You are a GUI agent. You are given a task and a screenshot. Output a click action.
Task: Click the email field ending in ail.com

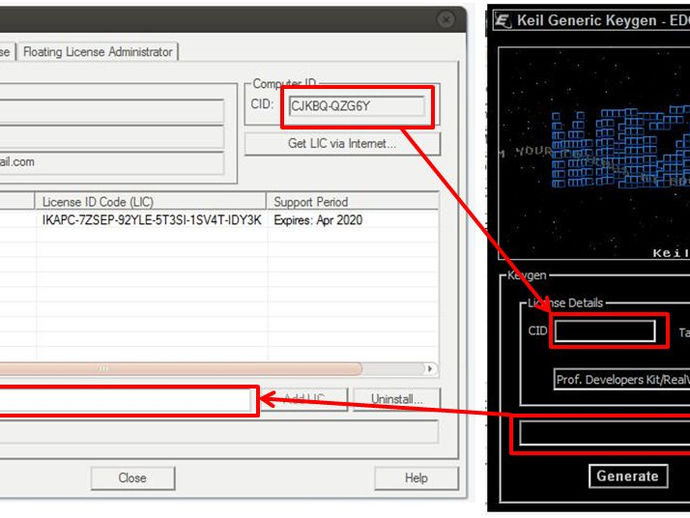112,162
